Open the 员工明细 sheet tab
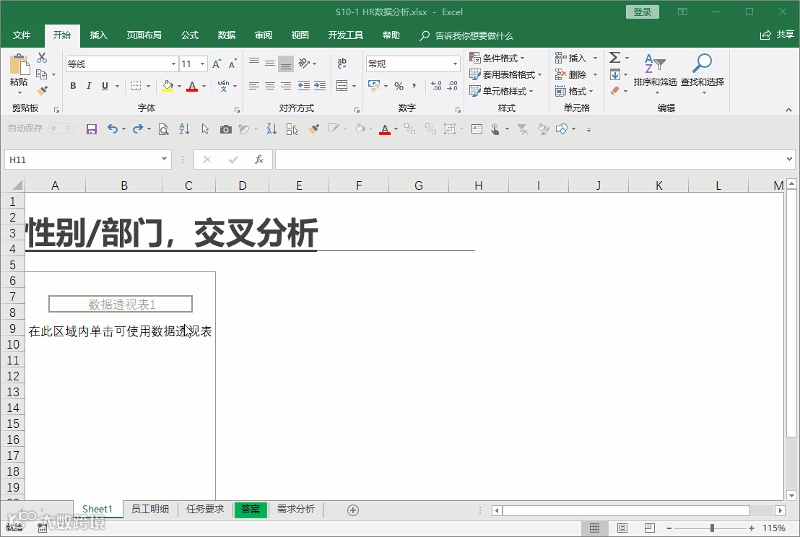Viewport: 800px width, 537px height. (x=150, y=508)
